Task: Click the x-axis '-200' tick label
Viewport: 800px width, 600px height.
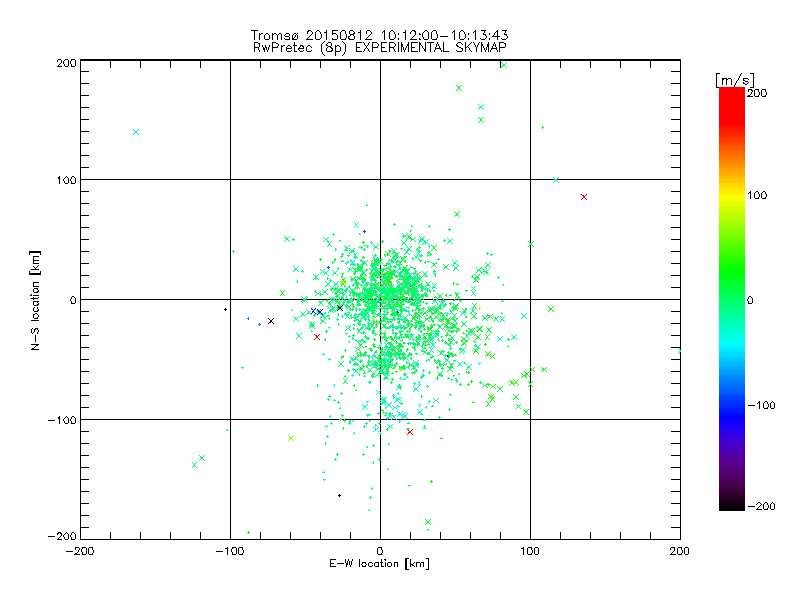Action: (x=80, y=551)
